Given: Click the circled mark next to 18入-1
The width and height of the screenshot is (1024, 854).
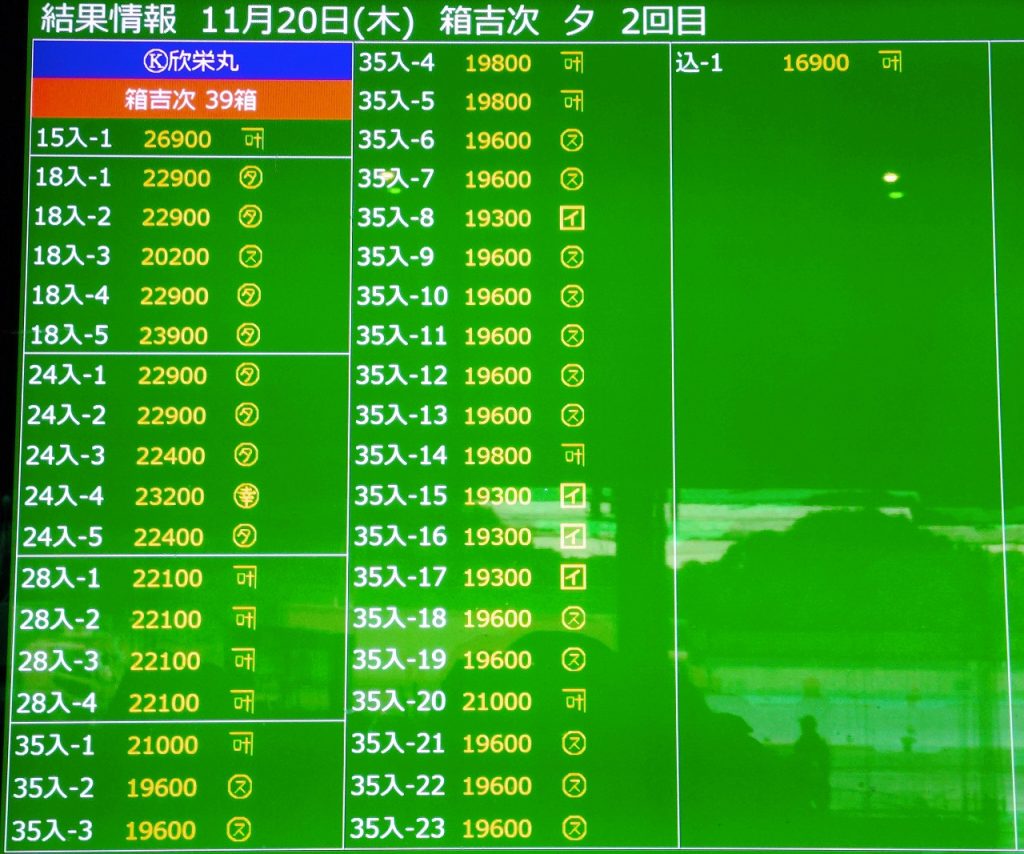Looking at the screenshot, I should tap(250, 179).
